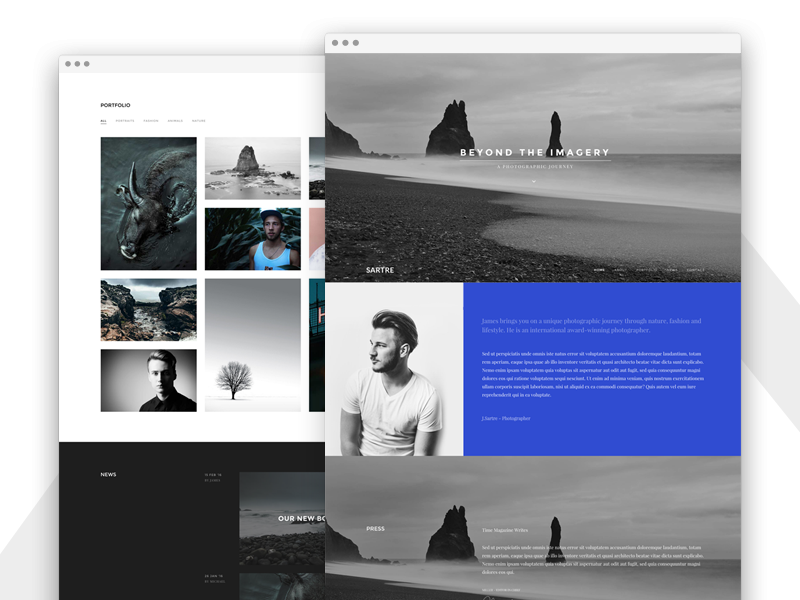Click the first news post date label

pos(213,475)
